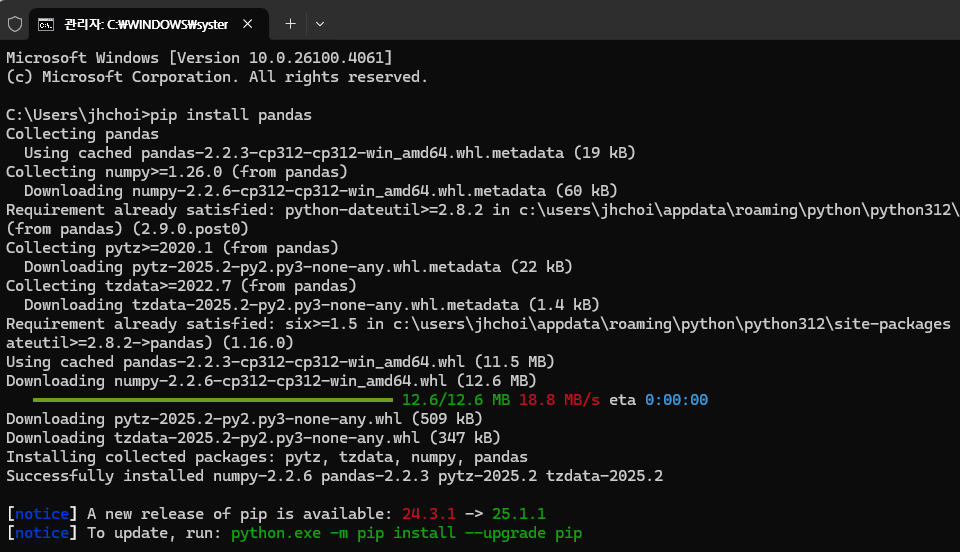Click the second blue 'notice' label
The height and width of the screenshot is (552, 960).
pos(42,533)
